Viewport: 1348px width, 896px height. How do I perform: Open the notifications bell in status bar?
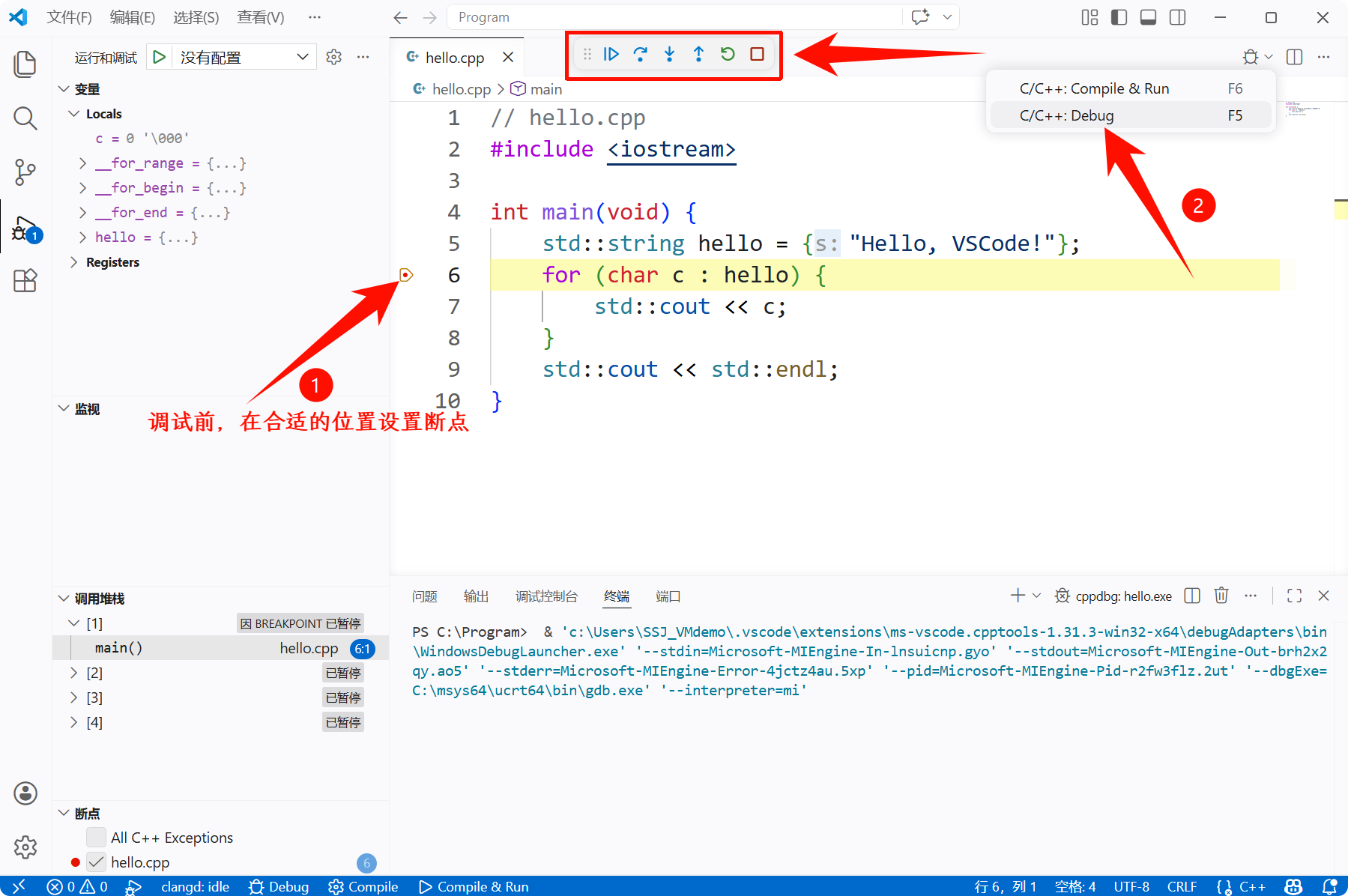[x=1330, y=886]
